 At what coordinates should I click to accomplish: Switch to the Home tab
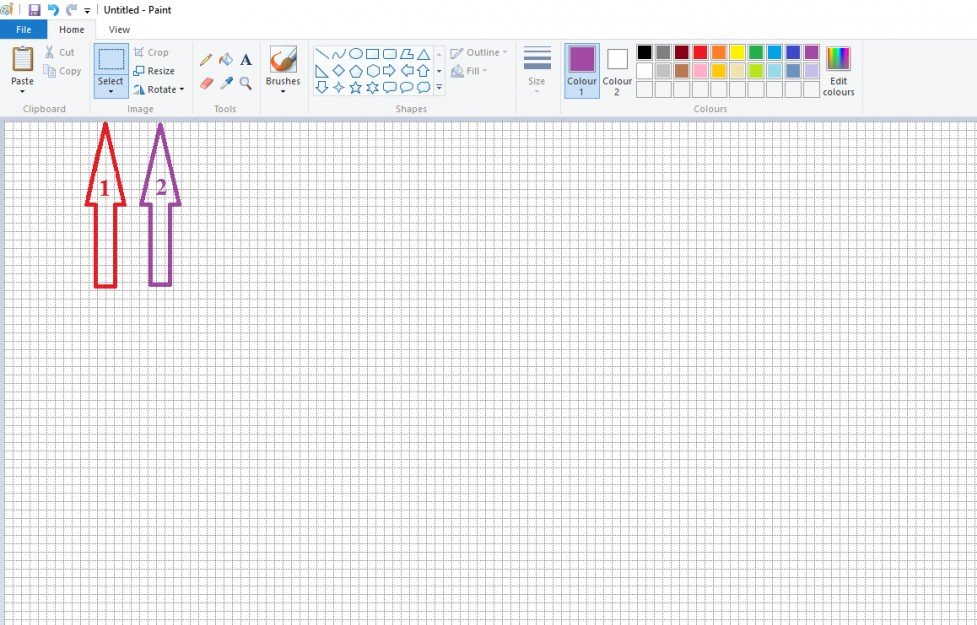tap(72, 29)
